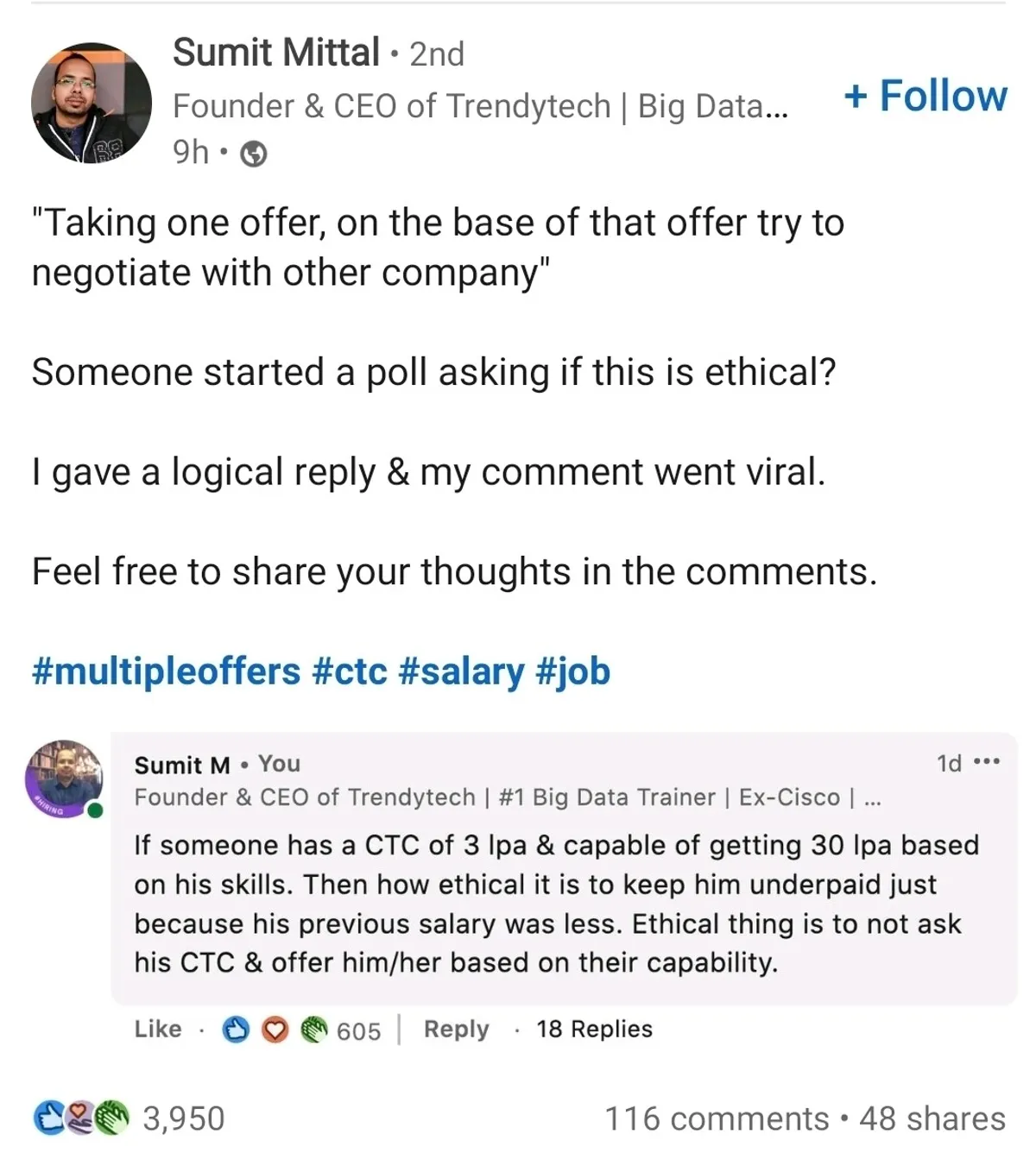Open the post's 3,950 reactions list
Screen dimensions: 1036x1172
coord(183,1118)
